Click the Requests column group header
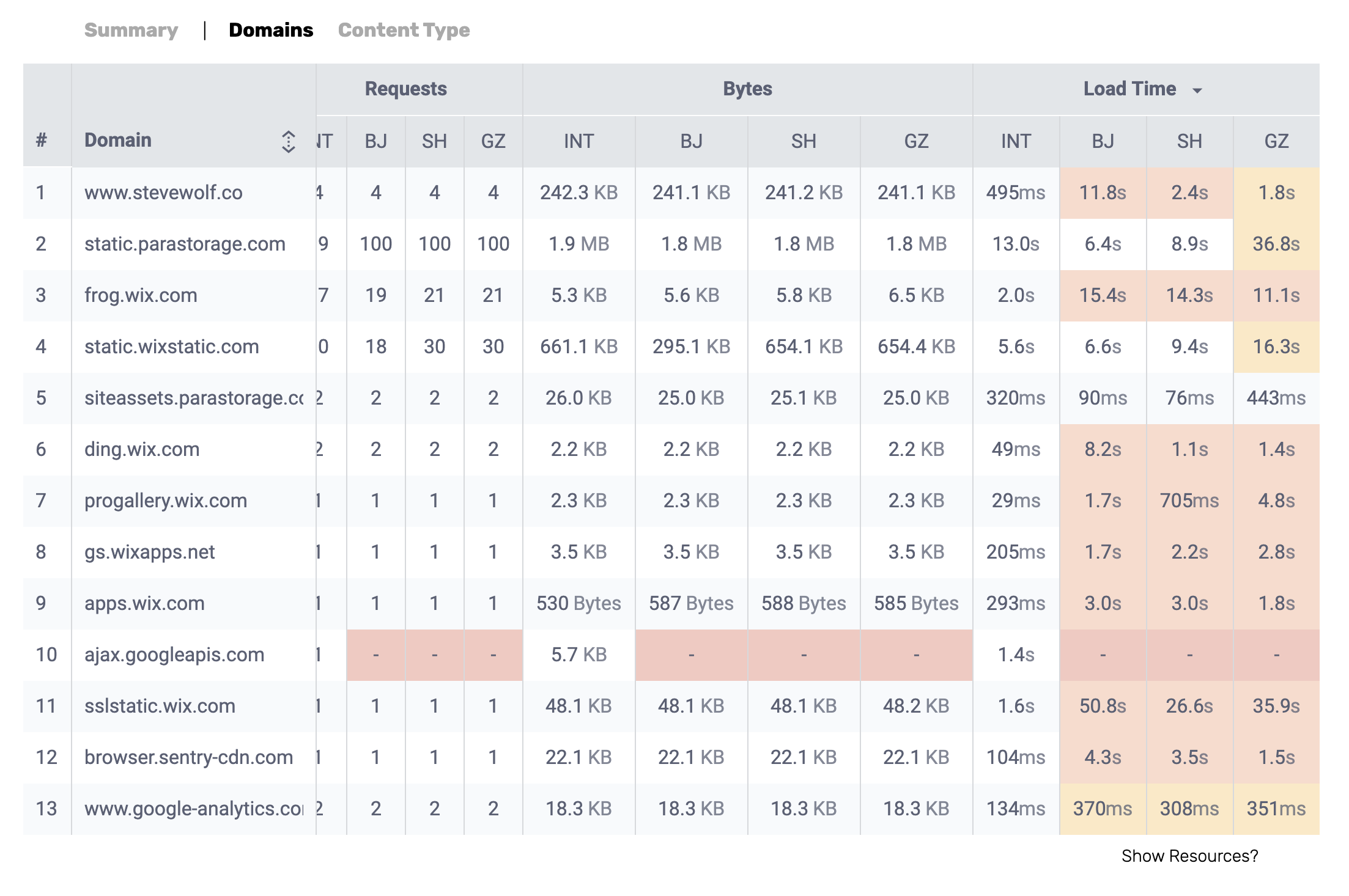Screen dimensions: 1349x896 tap(405, 89)
